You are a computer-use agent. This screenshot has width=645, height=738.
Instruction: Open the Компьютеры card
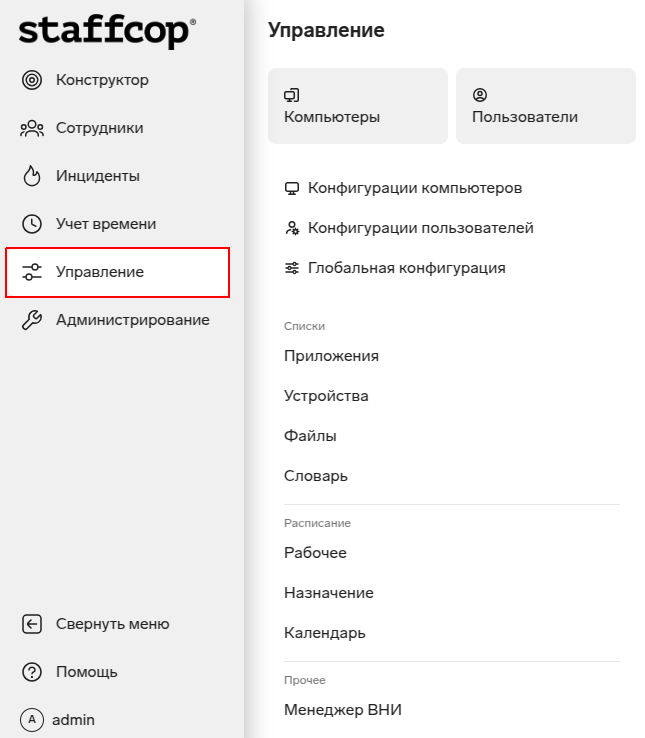(357, 106)
